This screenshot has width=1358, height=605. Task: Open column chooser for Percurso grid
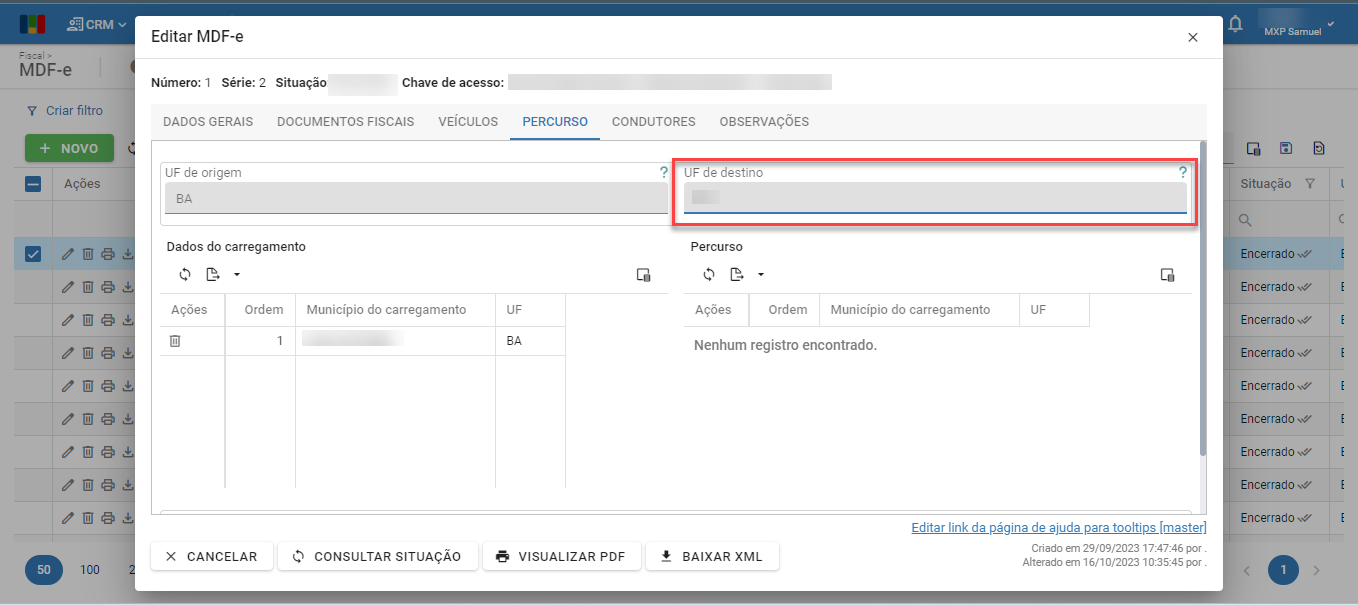click(1167, 275)
